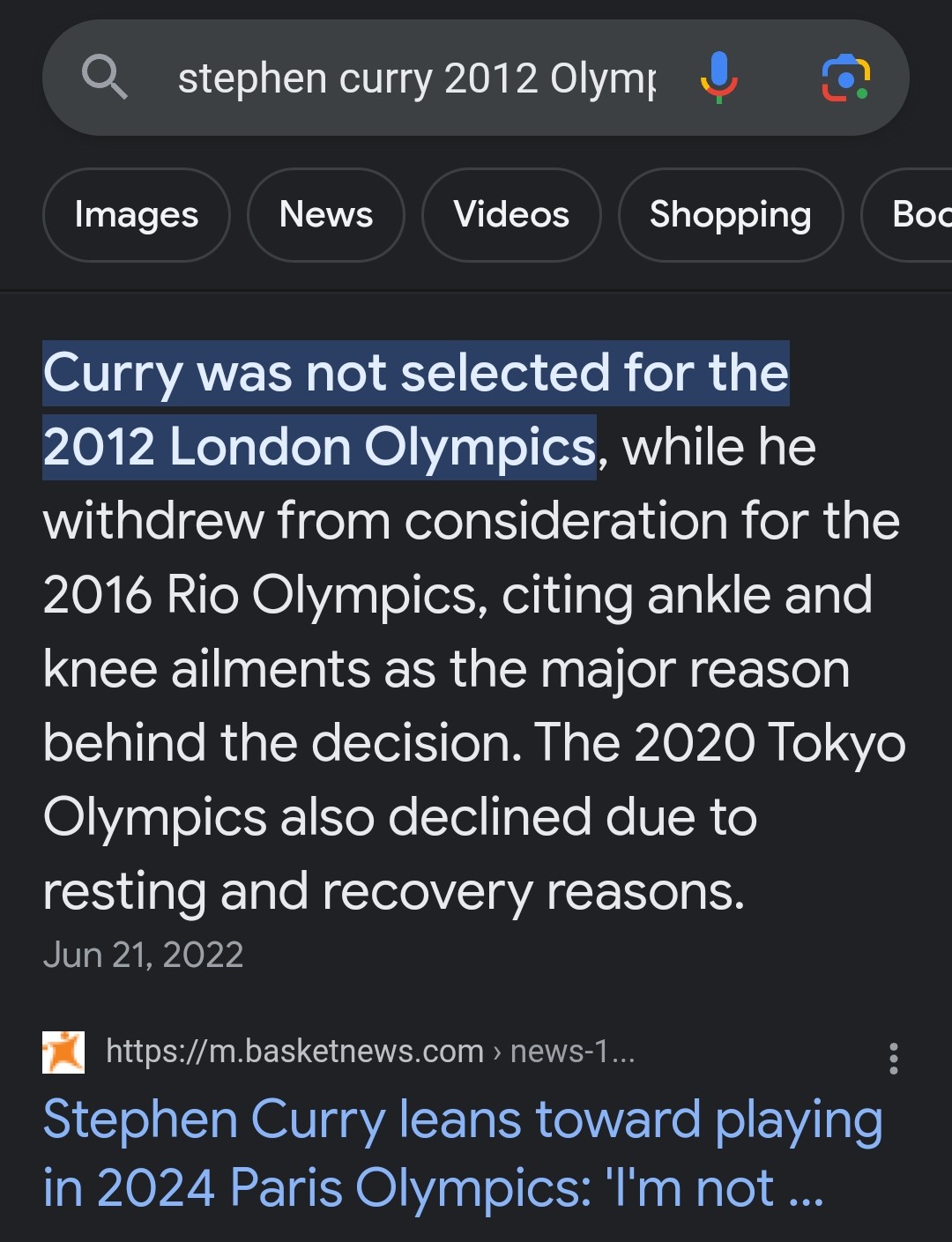Tap the m.basketnews.com URL

[294, 1052]
